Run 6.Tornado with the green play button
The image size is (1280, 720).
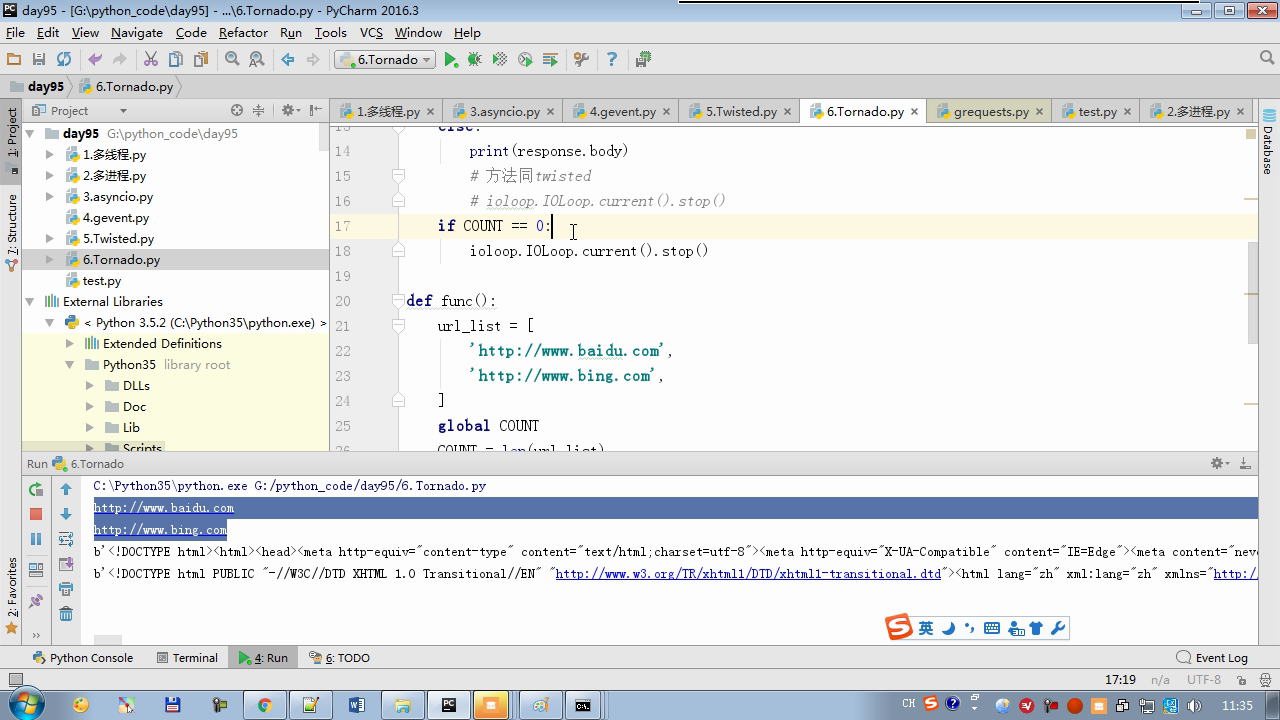coord(451,60)
